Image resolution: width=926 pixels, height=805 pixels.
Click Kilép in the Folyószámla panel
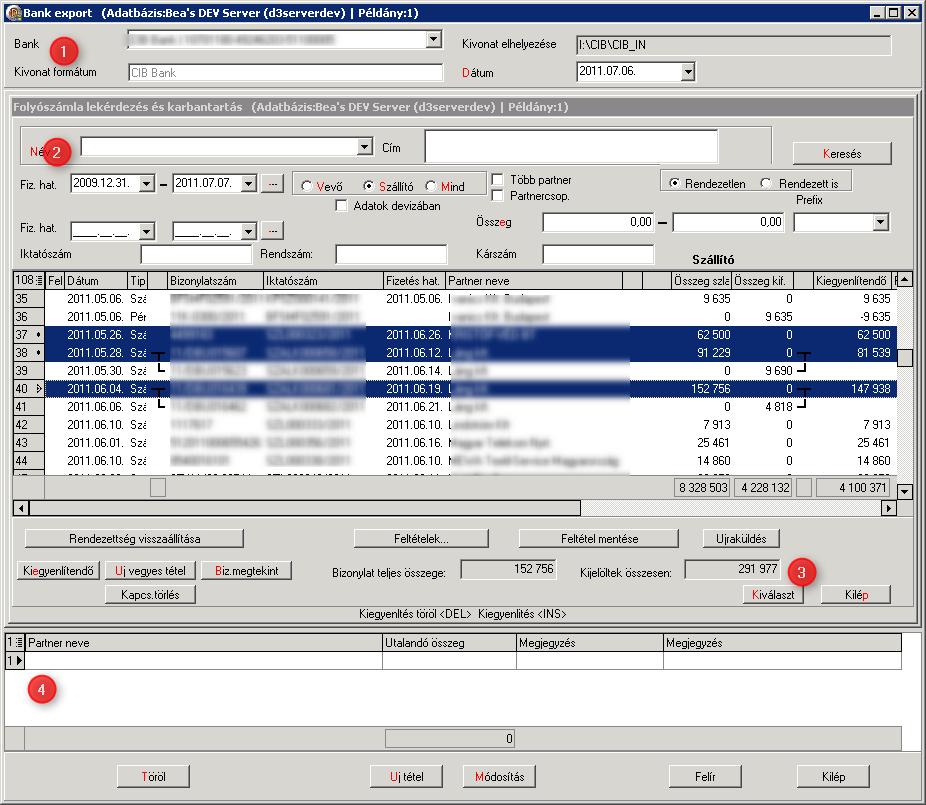coord(856,595)
